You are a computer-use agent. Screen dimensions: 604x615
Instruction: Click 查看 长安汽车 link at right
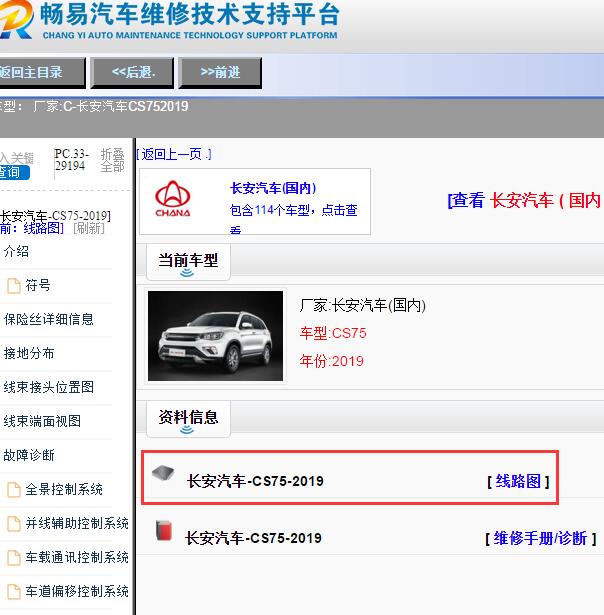click(524, 200)
